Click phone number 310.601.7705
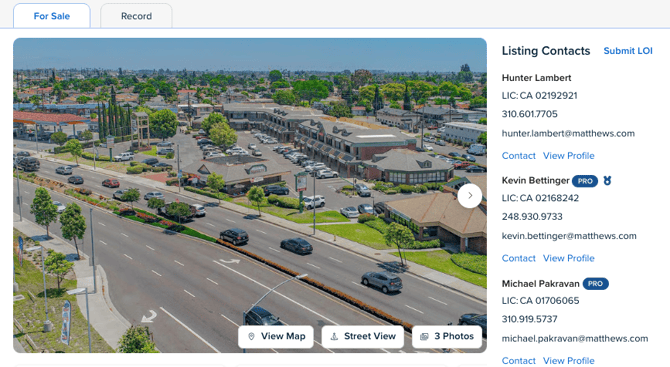The width and height of the screenshot is (670, 367). click(x=529, y=114)
